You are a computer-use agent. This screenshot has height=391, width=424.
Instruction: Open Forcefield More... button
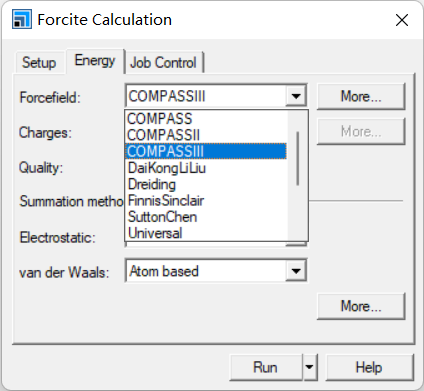(361, 96)
